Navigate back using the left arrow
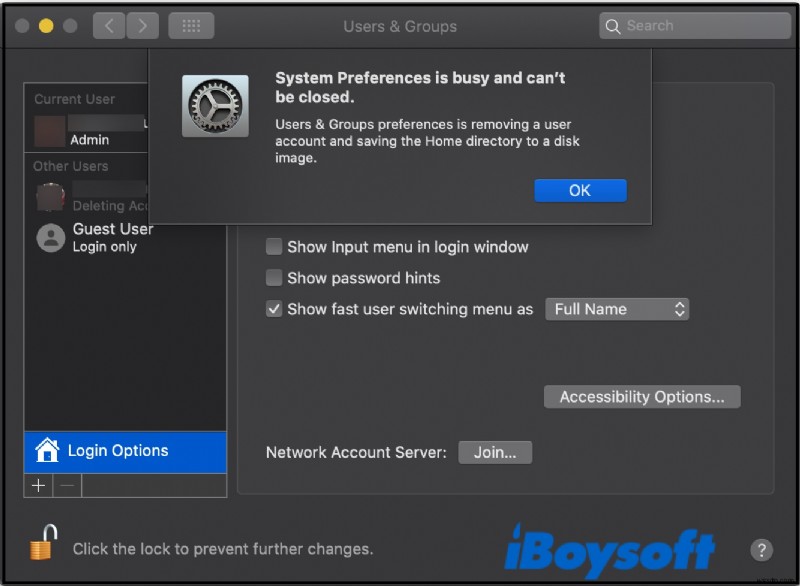The image size is (800, 586). click(x=109, y=25)
